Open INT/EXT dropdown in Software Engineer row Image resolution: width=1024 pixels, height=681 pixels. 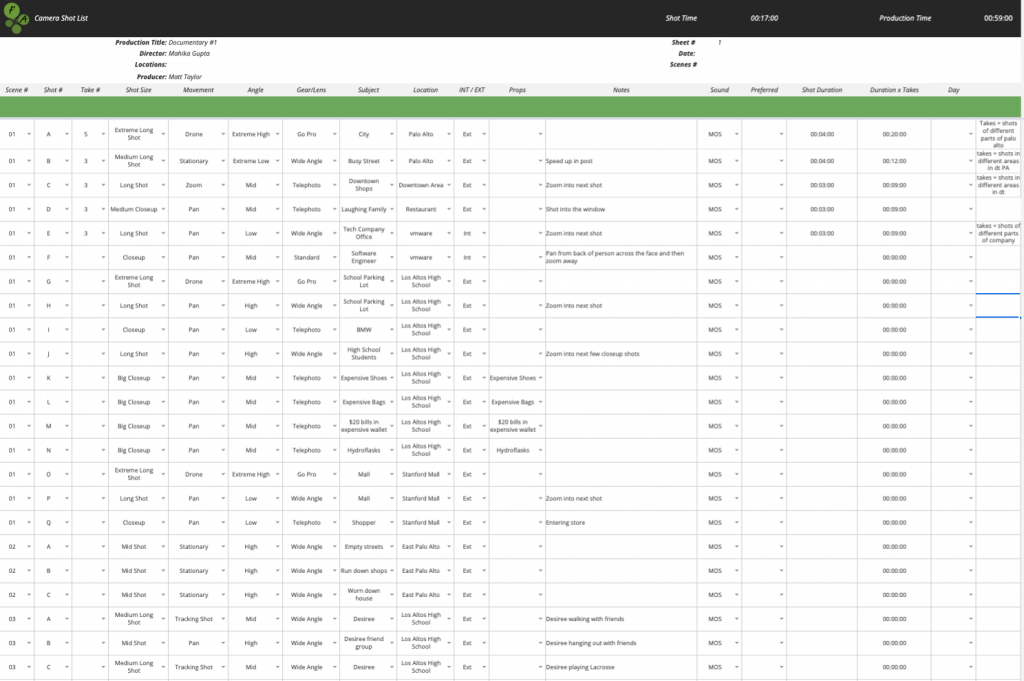pos(482,257)
